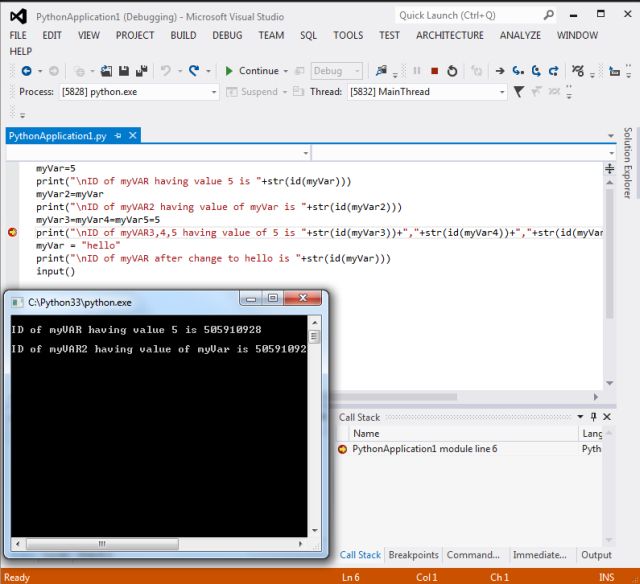Open the Solution Explorer side tab
Image resolution: width=640 pixels, height=584 pixels.
click(x=628, y=161)
